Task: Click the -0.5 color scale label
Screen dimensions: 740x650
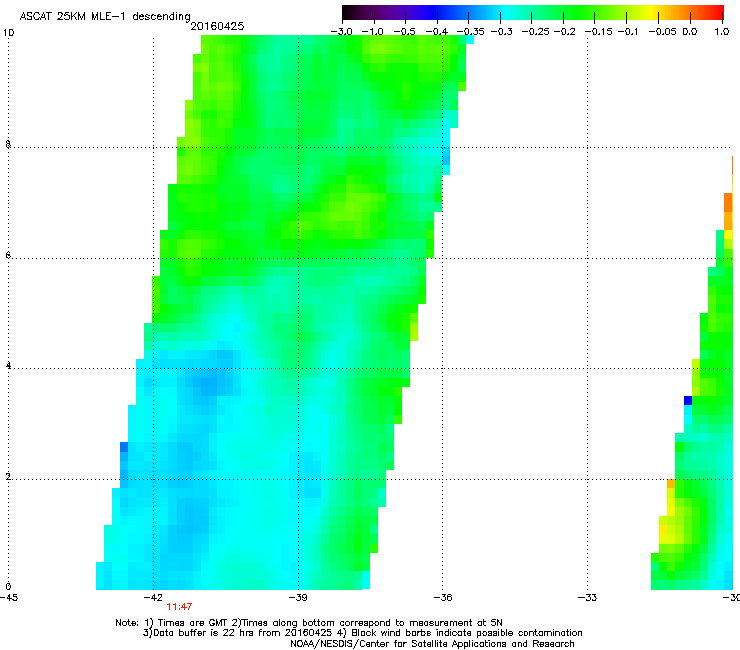Action: (x=404, y=32)
